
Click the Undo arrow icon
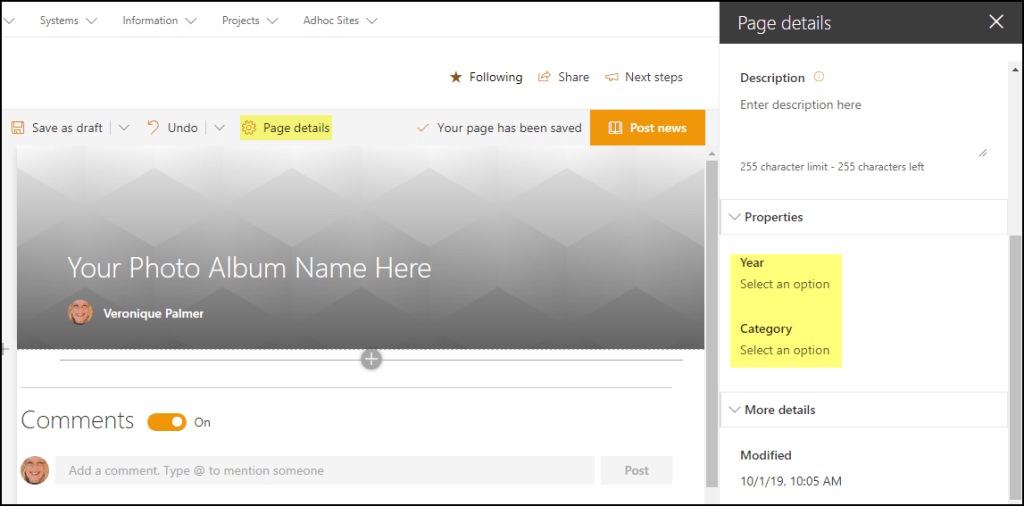coord(153,128)
